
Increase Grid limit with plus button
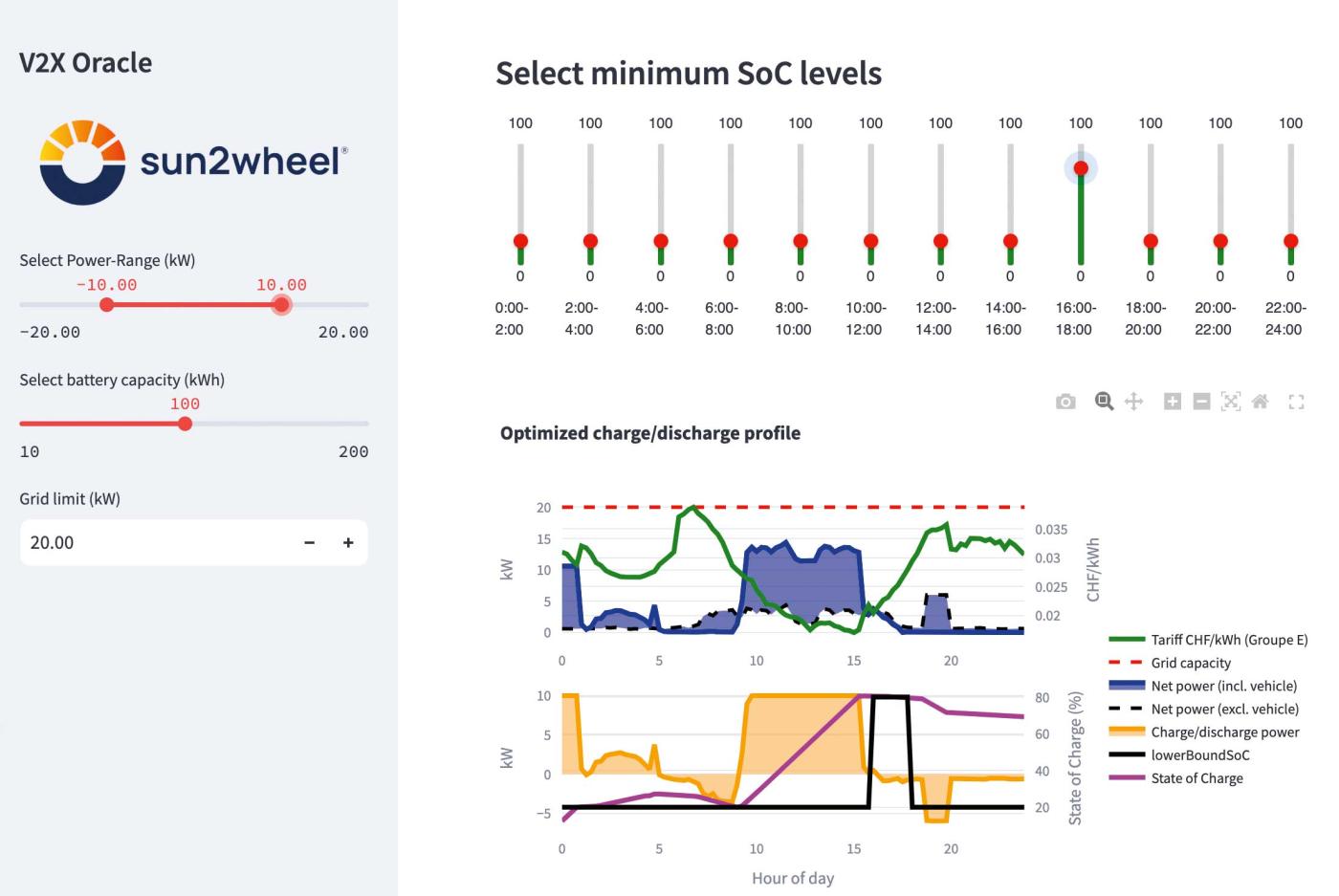point(348,543)
